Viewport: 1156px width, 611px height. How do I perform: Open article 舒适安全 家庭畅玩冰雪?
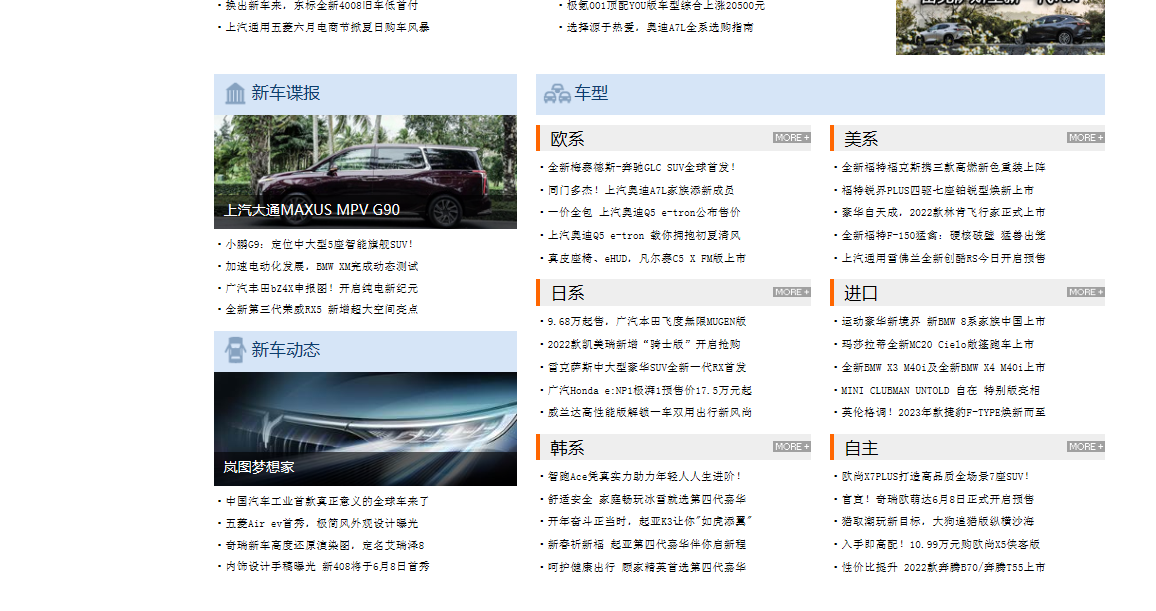point(647,499)
